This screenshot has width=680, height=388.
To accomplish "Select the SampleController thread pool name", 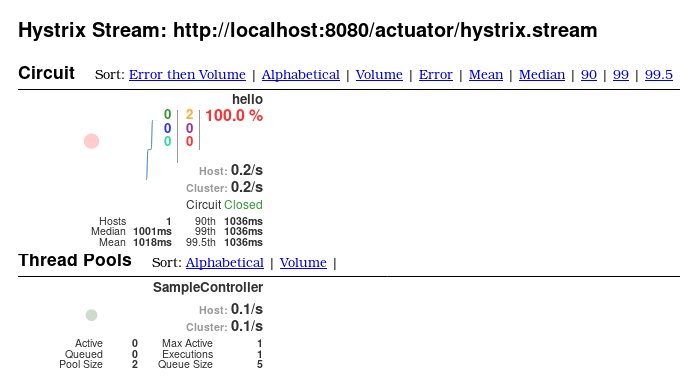I will [x=208, y=287].
